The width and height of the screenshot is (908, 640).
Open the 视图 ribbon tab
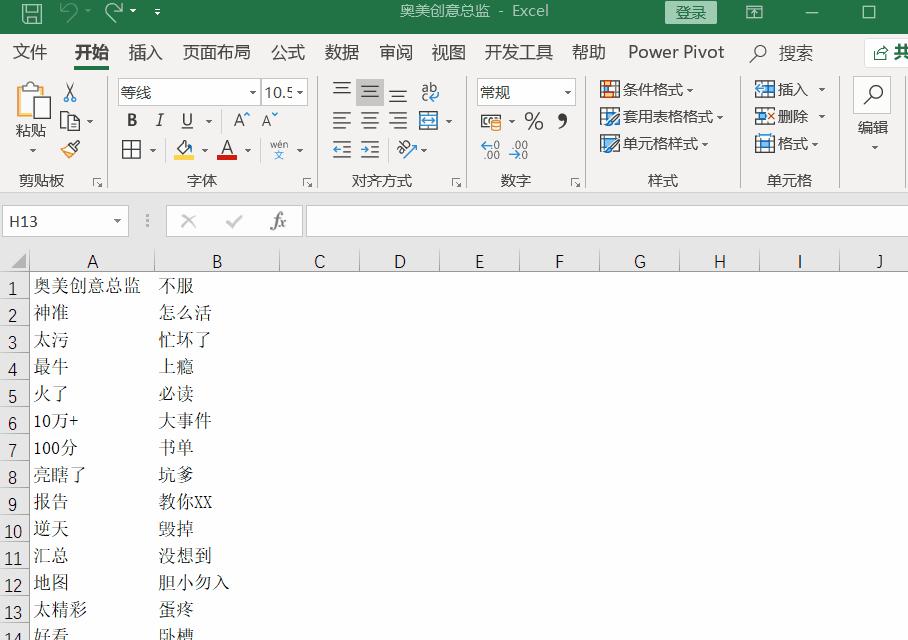(448, 52)
